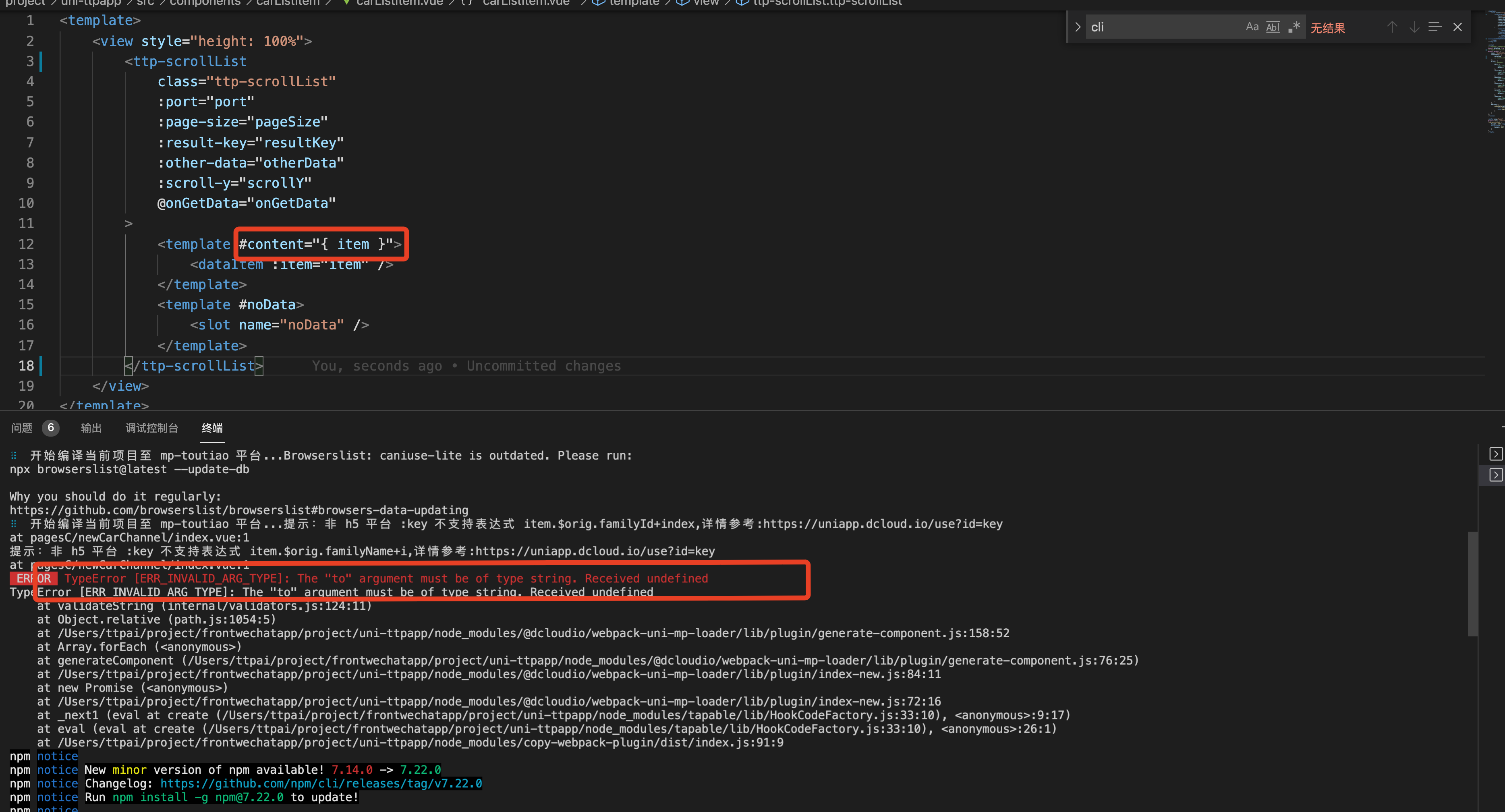Switch to the 输出 output tab

point(91,428)
